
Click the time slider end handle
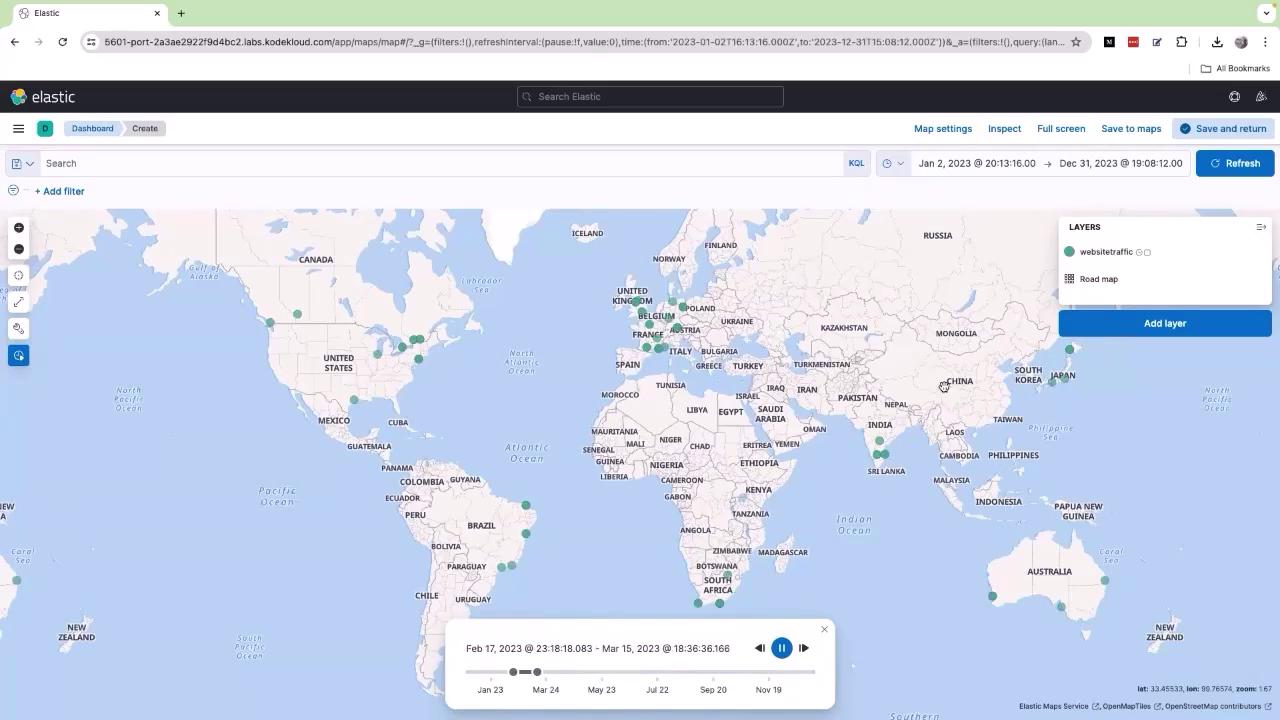(537, 672)
